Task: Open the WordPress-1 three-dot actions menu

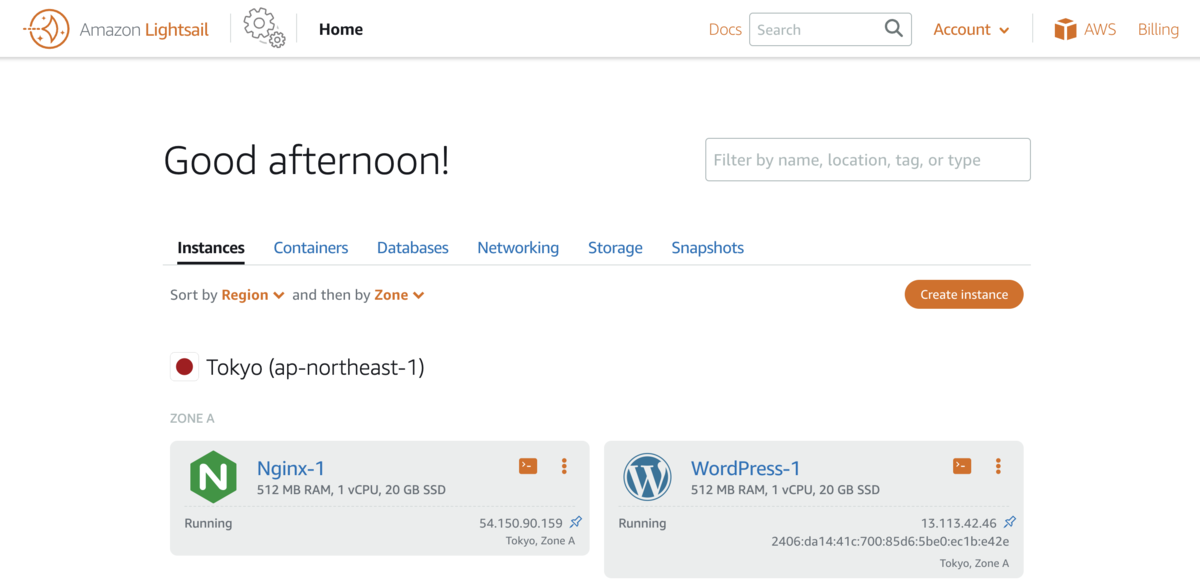Action: click(x=998, y=466)
